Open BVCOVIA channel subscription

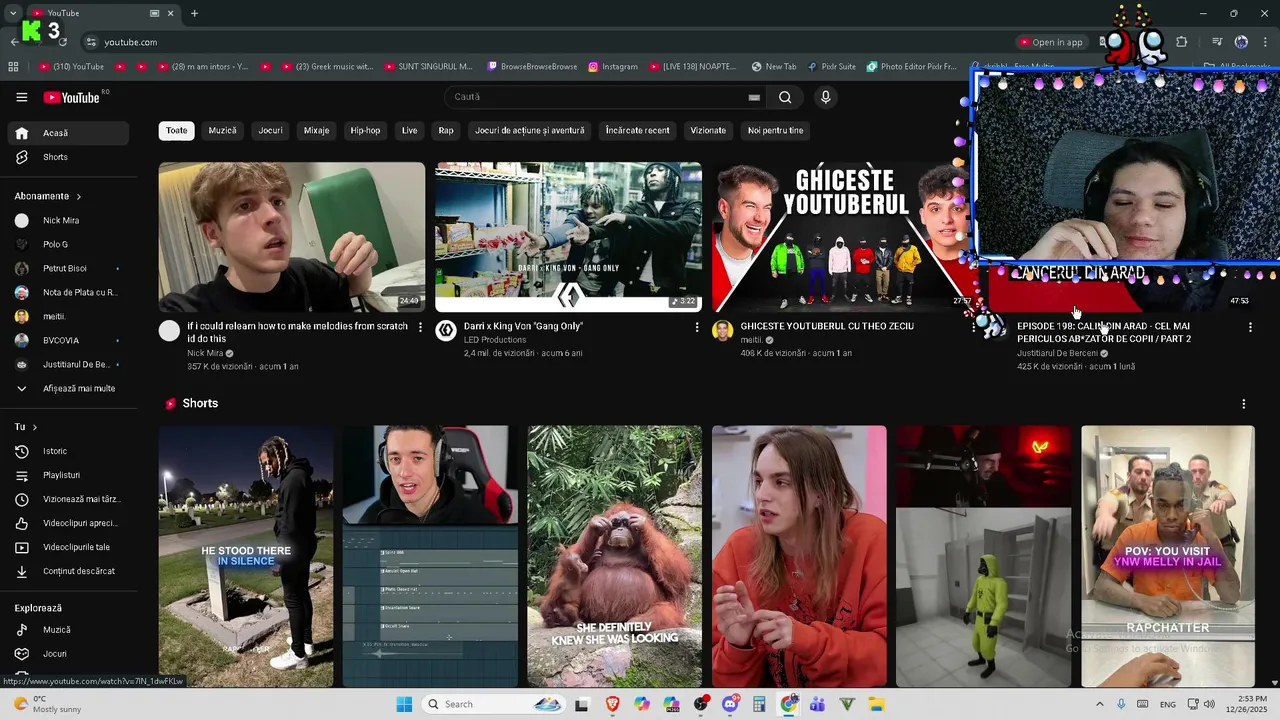68,340
